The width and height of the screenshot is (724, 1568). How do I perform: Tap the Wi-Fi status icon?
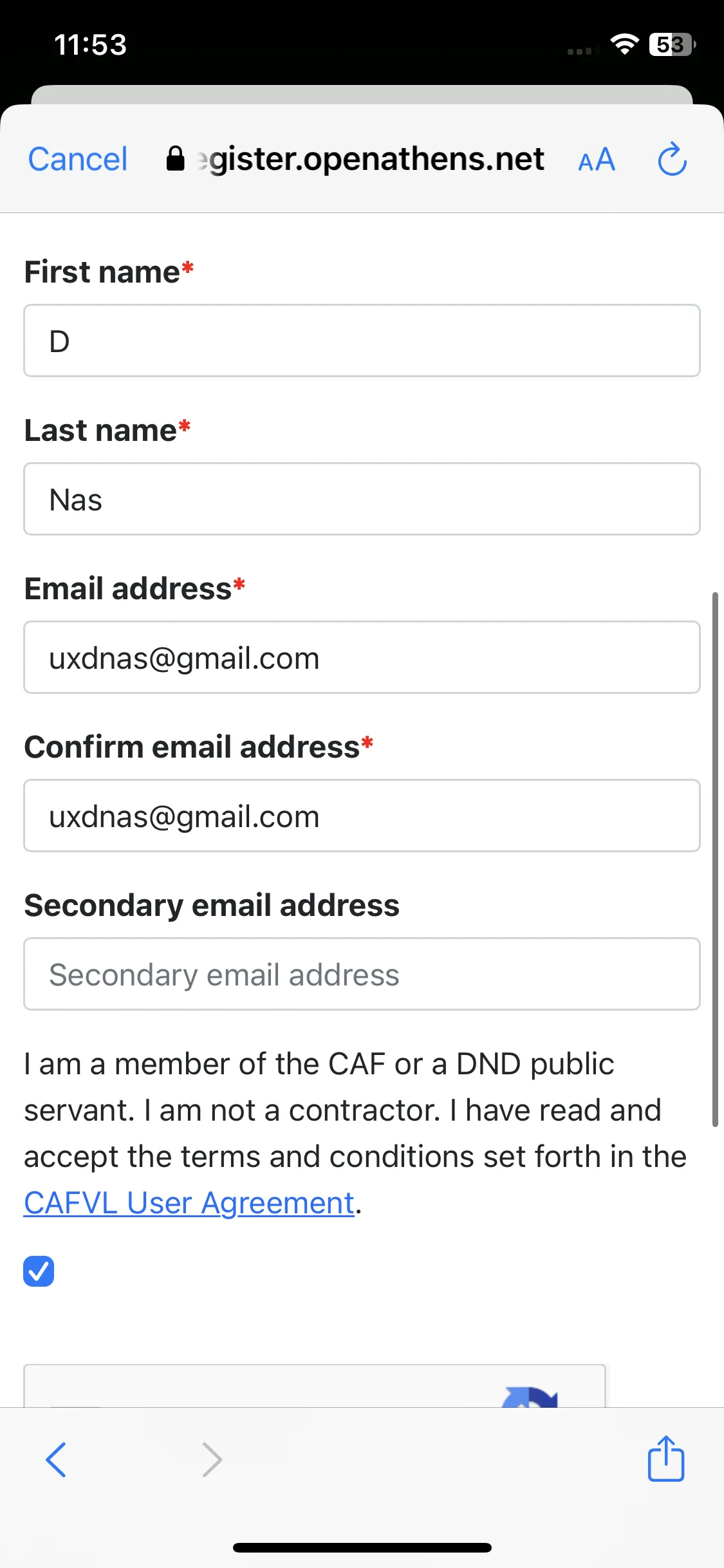(624, 44)
